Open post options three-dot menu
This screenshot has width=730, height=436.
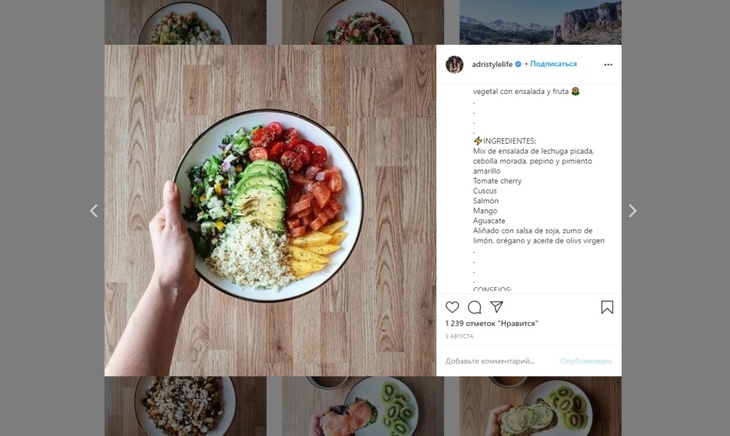(x=608, y=65)
